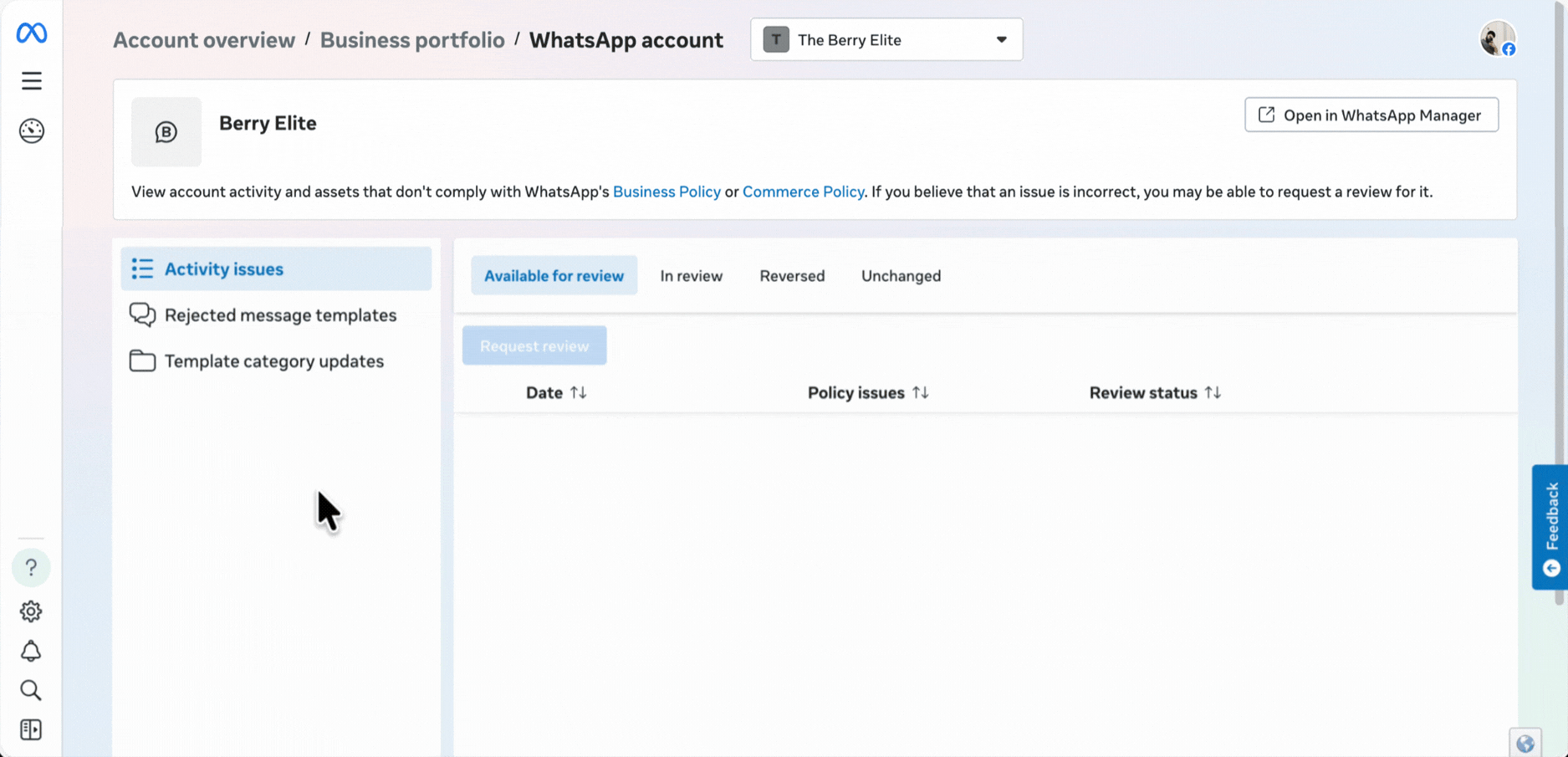This screenshot has width=1568, height=757.
Task: Click Open in WhatsApp Manager button
Action: click(x=1371, y=115)
